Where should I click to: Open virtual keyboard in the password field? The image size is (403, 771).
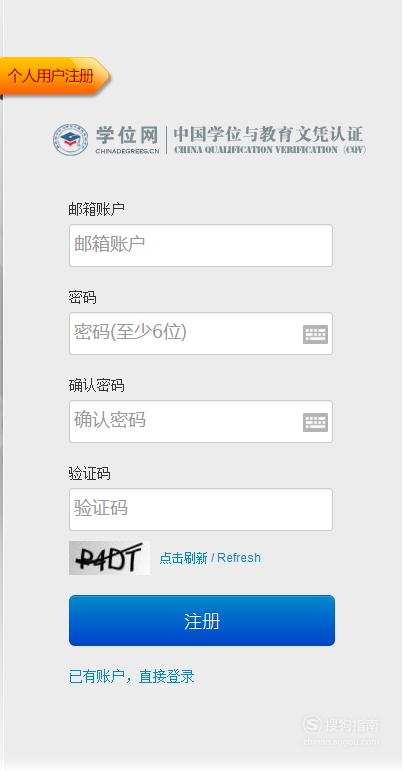(x=315, y=334)
